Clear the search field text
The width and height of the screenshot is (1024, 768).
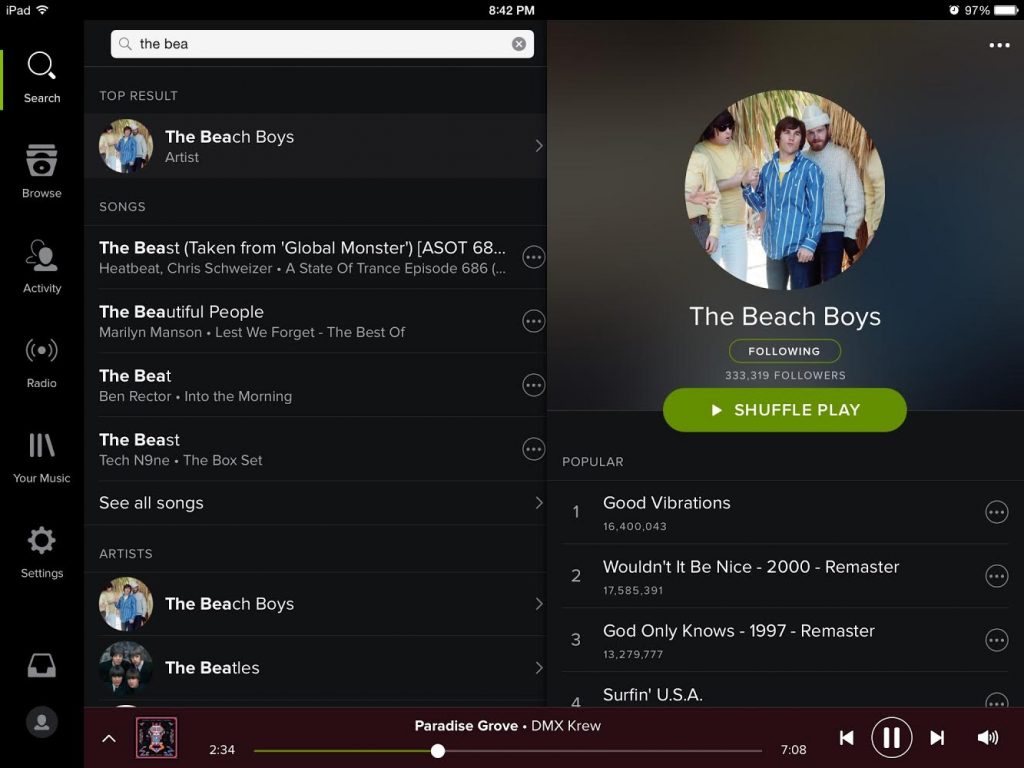pyautogui.click(x=519, y=44)
